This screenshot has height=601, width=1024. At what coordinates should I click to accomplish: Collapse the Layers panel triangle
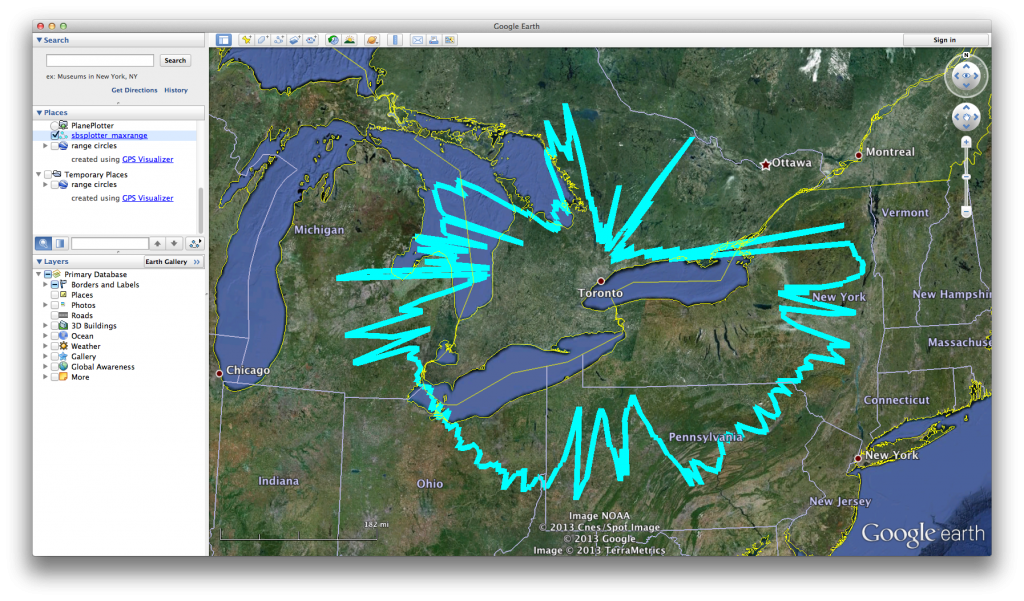tap(39, 261)
